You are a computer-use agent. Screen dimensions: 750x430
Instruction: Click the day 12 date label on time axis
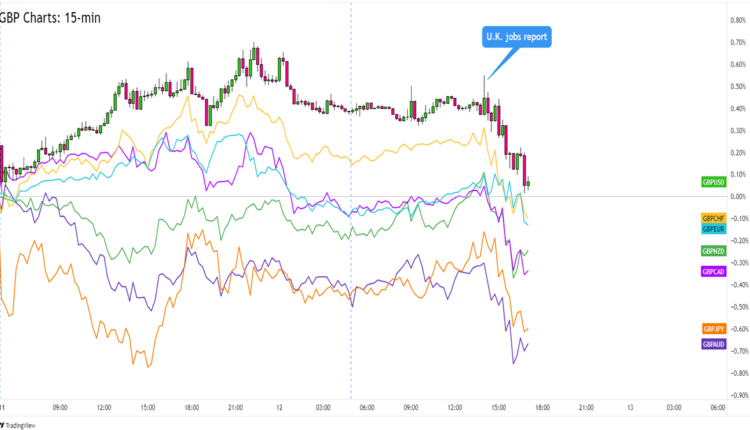point(280,407)
